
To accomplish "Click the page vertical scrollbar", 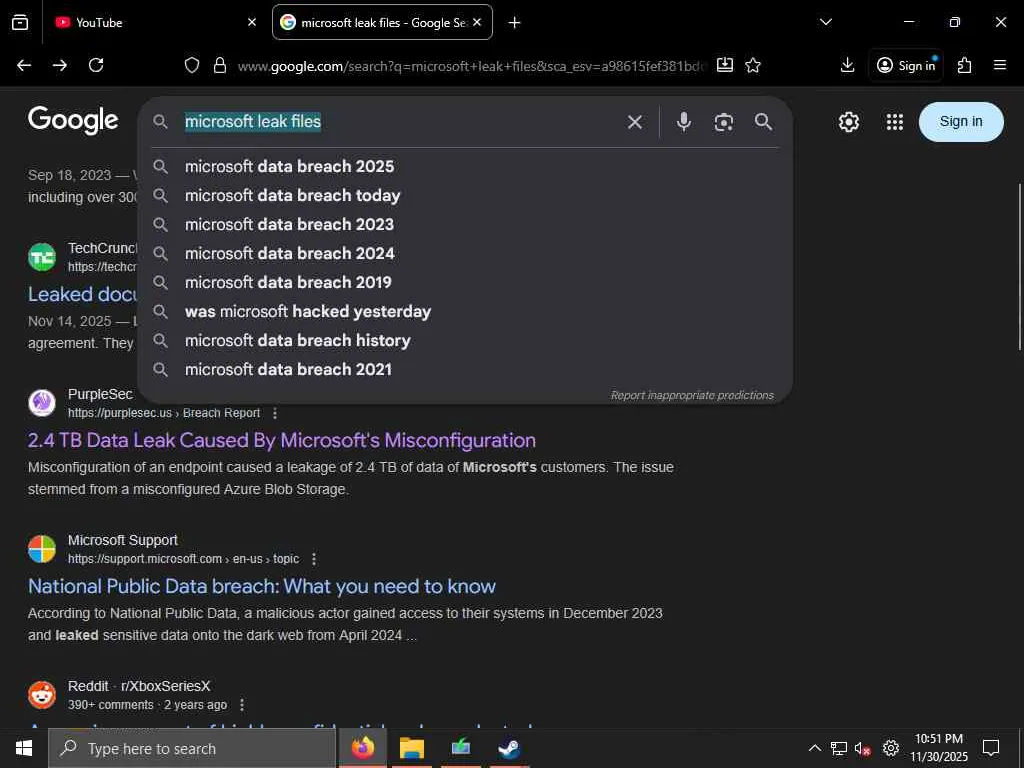I will point(1019,265).
